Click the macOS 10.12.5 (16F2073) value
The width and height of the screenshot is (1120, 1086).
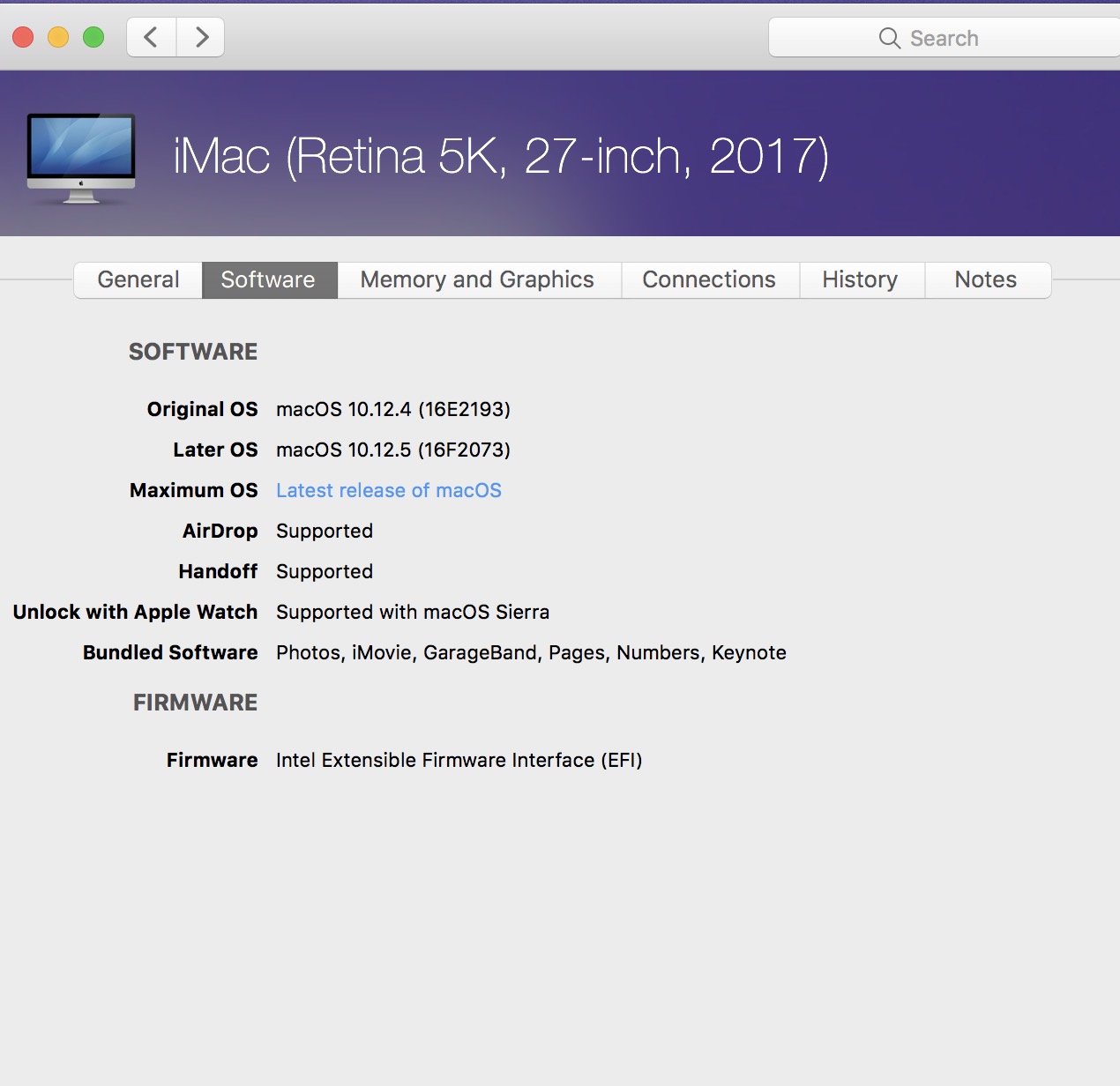[393, 450]
